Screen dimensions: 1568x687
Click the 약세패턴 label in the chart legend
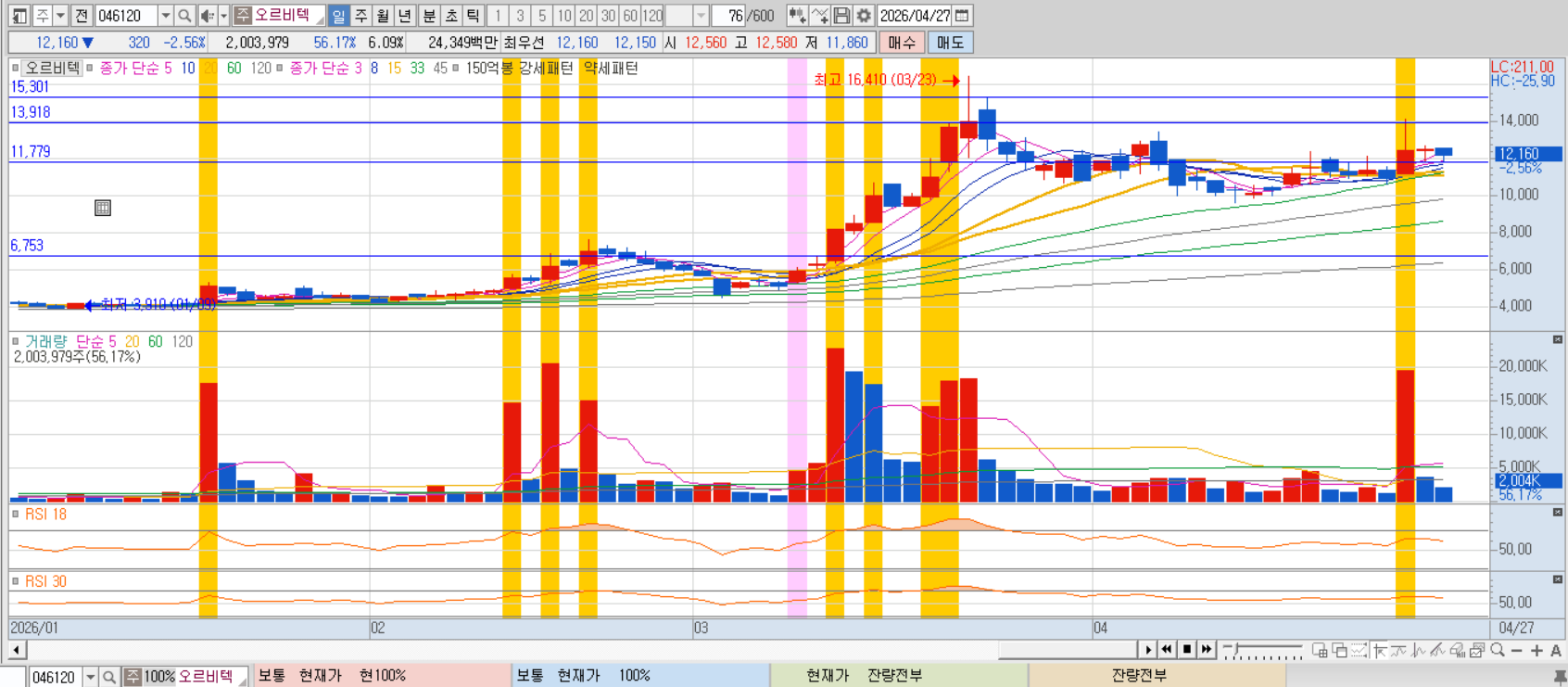point(611,68)
